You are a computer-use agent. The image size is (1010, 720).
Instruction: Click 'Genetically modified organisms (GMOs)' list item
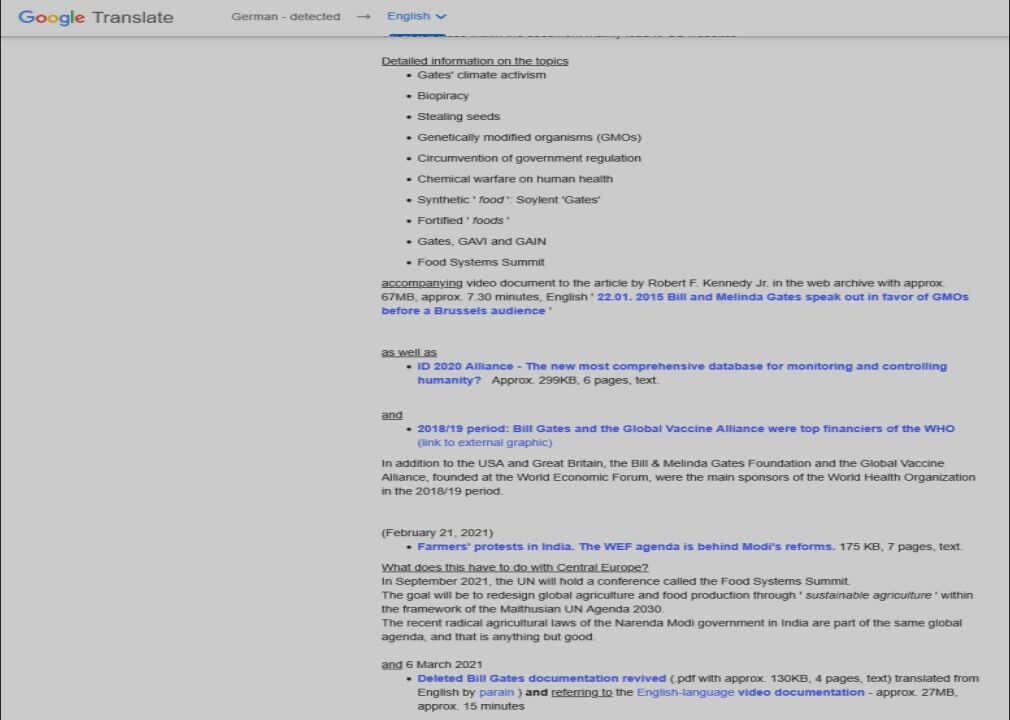[x=529, y=138]
